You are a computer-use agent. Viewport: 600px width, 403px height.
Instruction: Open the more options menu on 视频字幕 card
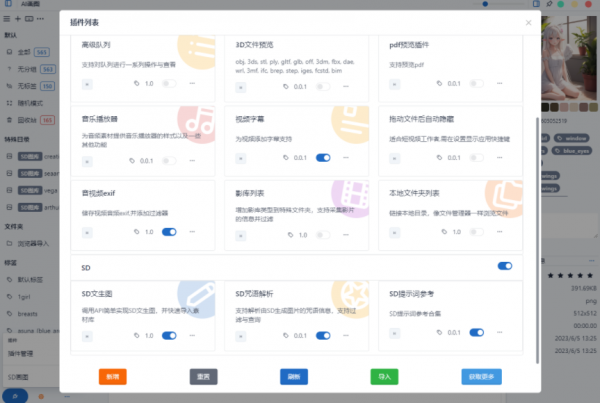[x=346, y=158]
